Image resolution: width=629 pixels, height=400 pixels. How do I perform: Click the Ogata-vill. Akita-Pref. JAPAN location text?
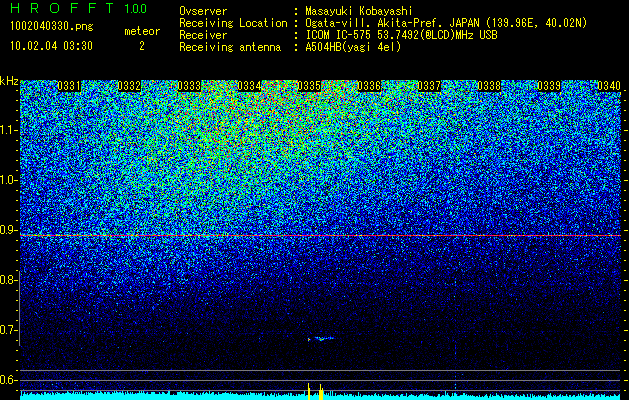coord(446,23)
